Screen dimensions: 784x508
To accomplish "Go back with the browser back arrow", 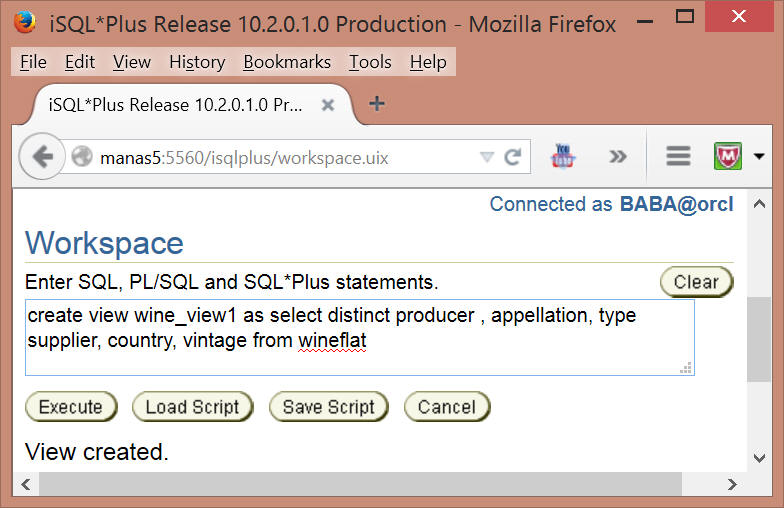I will point(42,156).
